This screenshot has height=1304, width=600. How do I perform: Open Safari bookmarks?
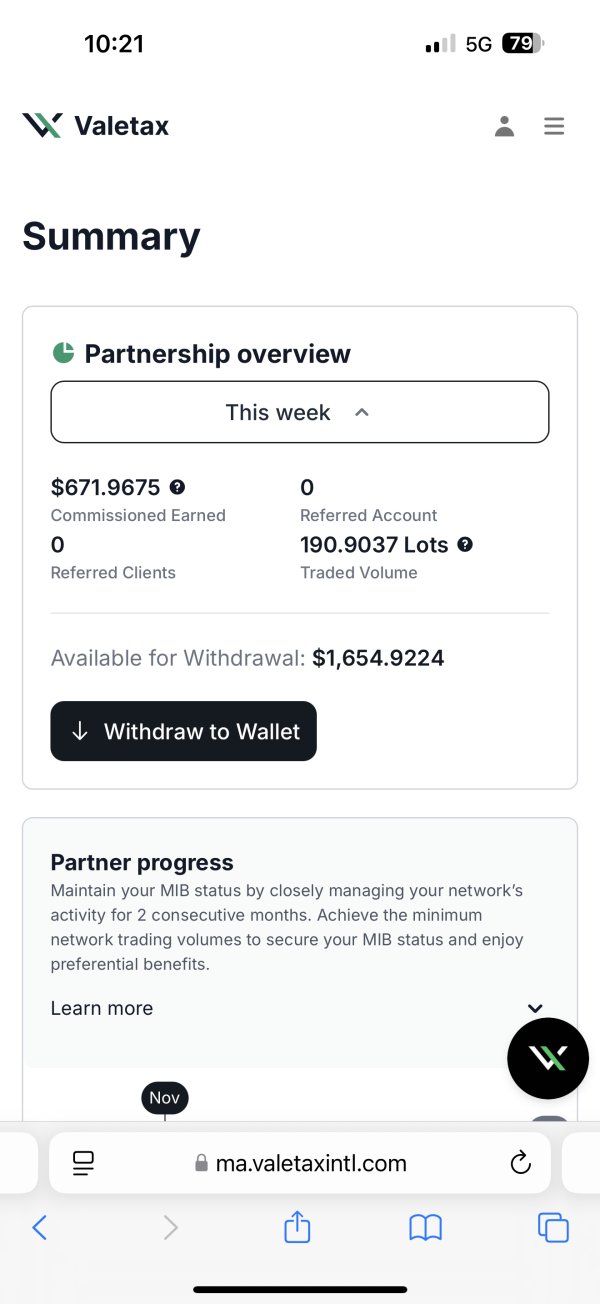tap(425, 1227)
